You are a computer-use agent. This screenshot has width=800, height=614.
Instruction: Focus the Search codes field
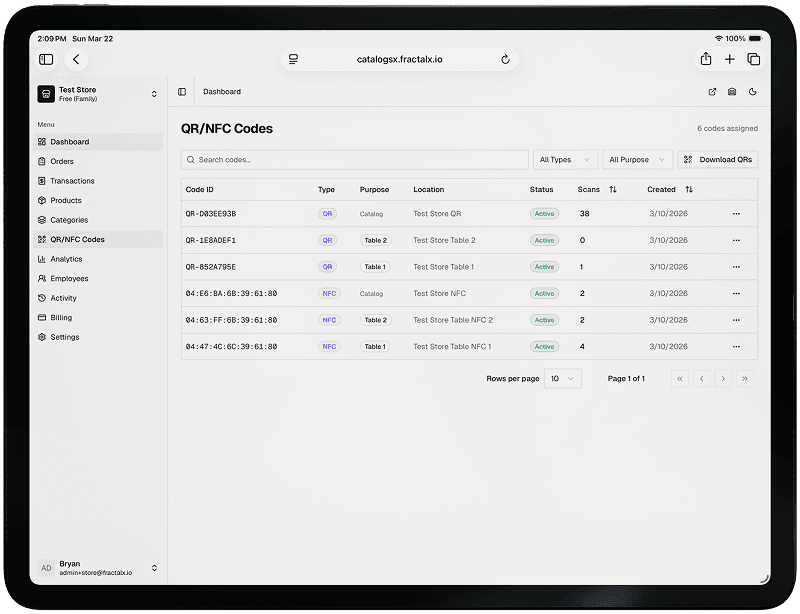click(355, 160)
